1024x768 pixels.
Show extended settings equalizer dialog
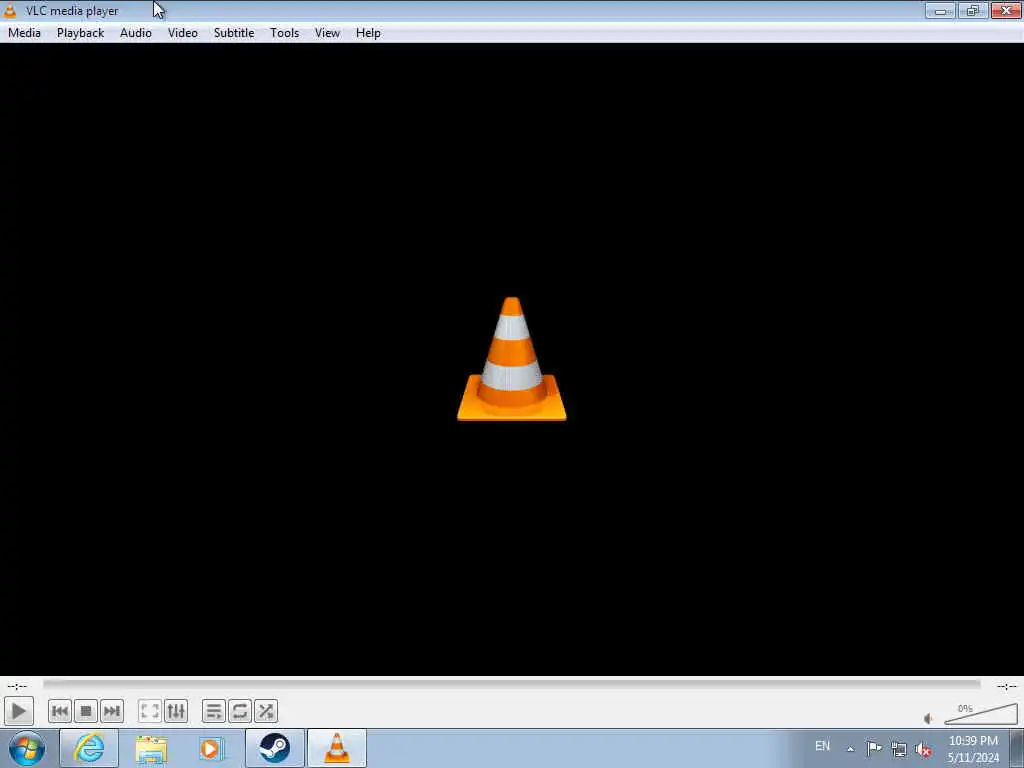point(176,711)
